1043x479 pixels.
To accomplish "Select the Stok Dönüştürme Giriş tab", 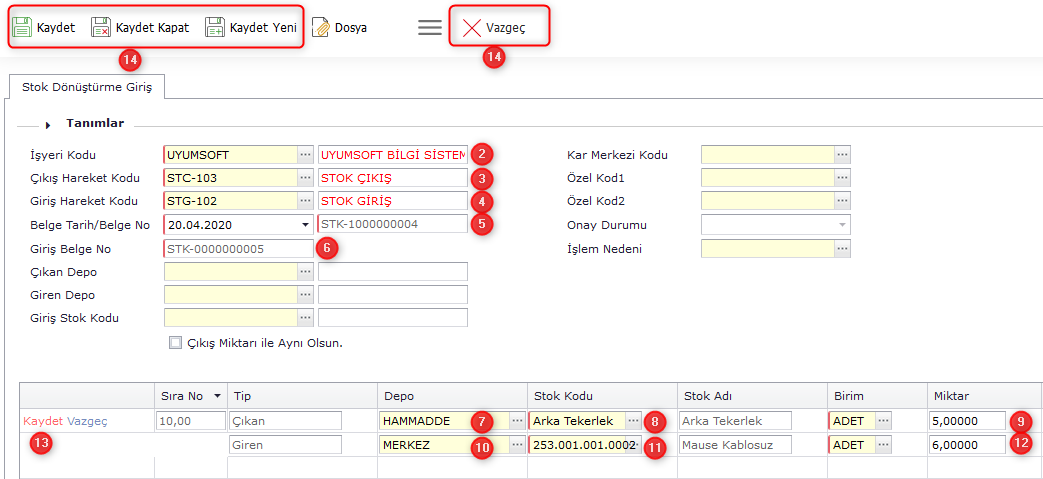I will point(87,87).
